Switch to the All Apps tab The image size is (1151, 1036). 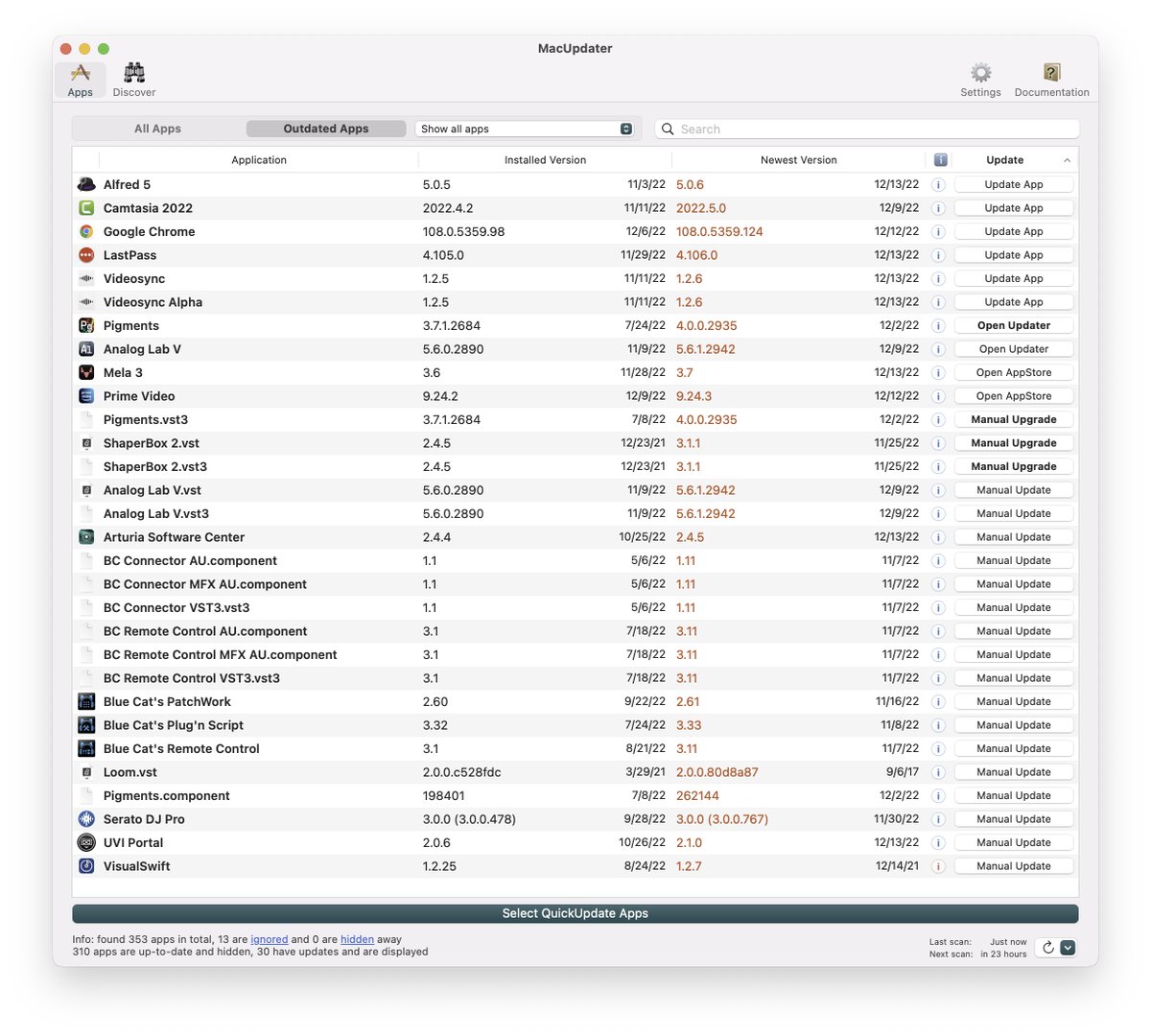coord(158,129)
